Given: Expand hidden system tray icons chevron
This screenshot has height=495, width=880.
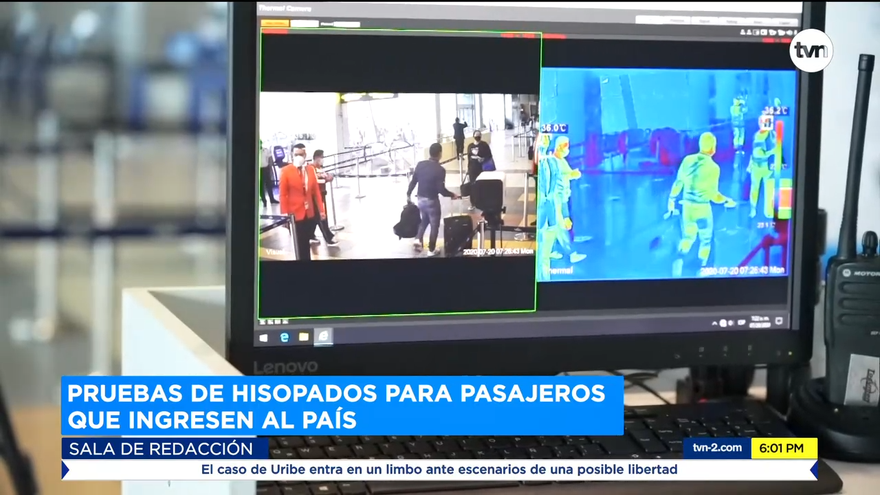Looking at the screenshot, I should click(x=714, y=323).
